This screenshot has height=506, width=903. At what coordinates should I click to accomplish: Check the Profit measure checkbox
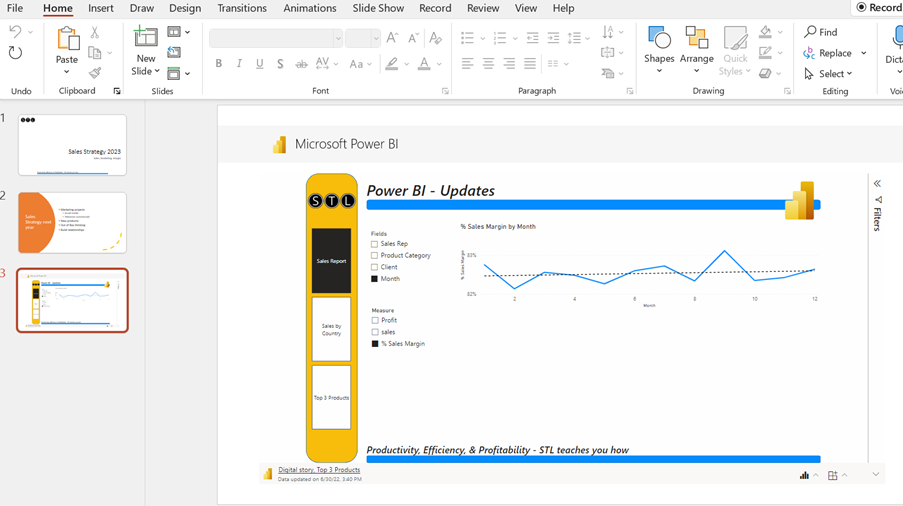(375, 321)
